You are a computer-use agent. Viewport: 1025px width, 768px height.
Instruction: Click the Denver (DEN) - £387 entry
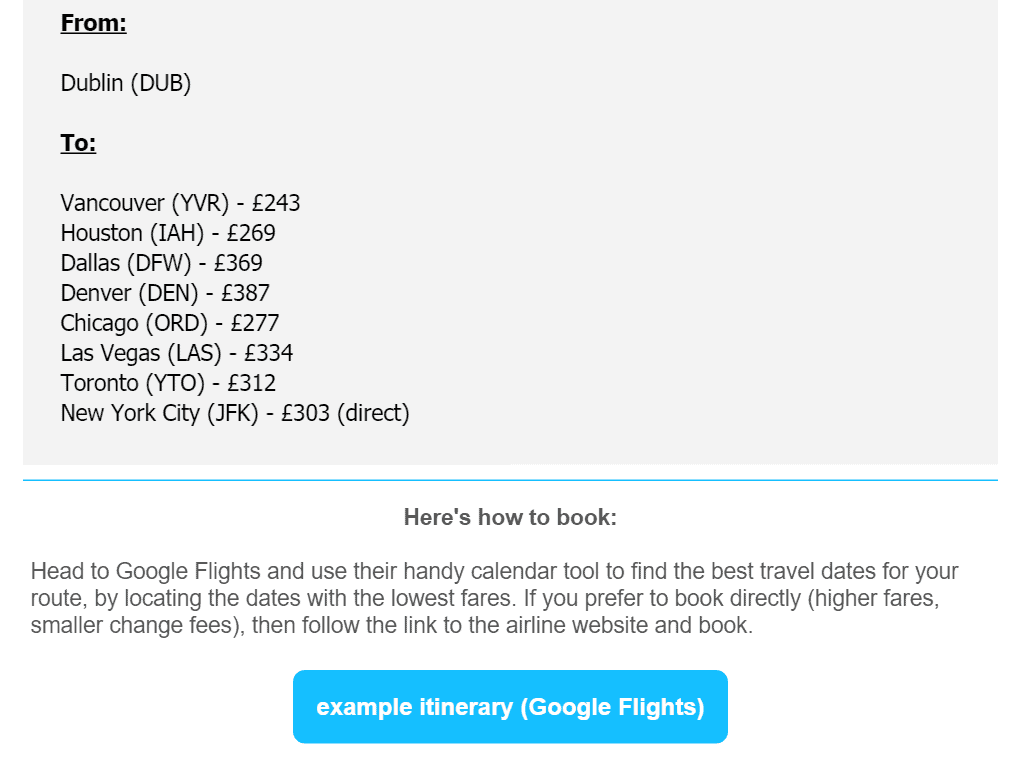pos(165,293)
